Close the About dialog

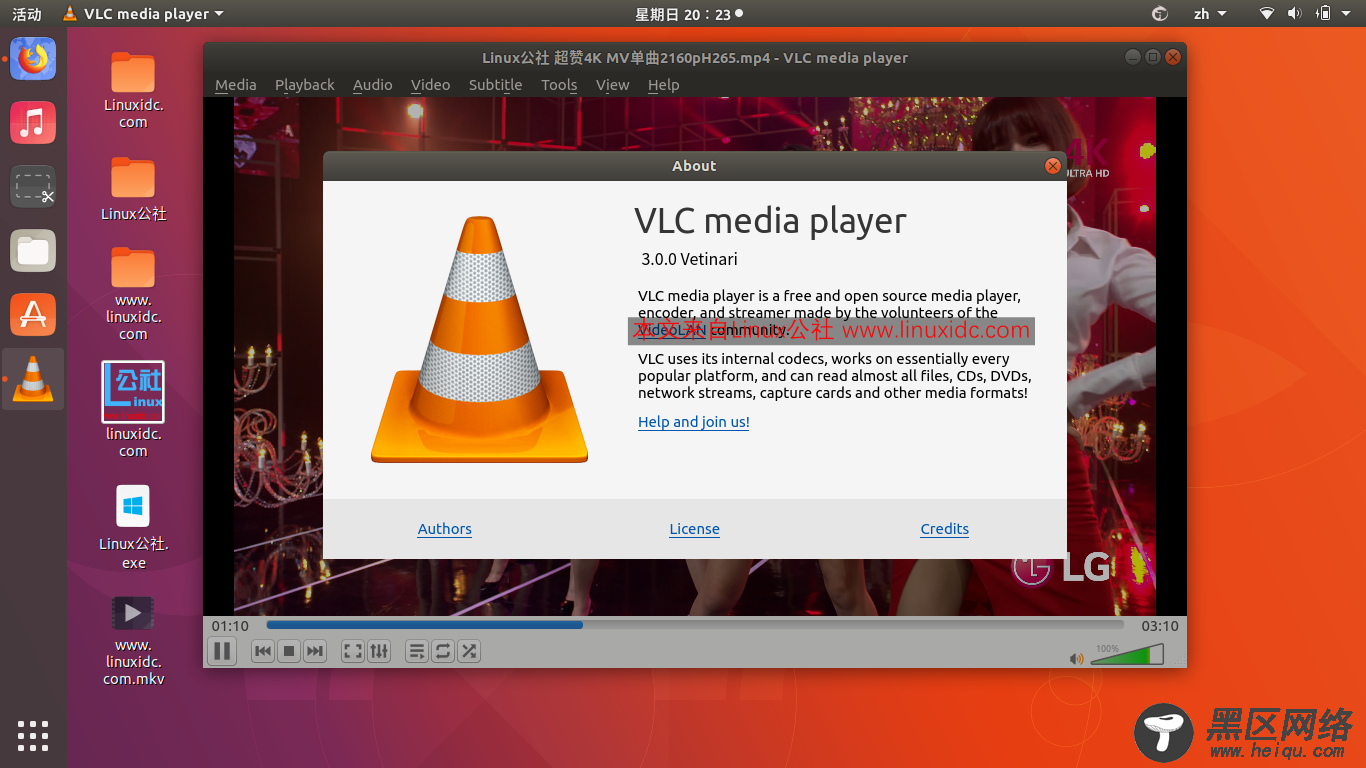[x=1052, y=166]
